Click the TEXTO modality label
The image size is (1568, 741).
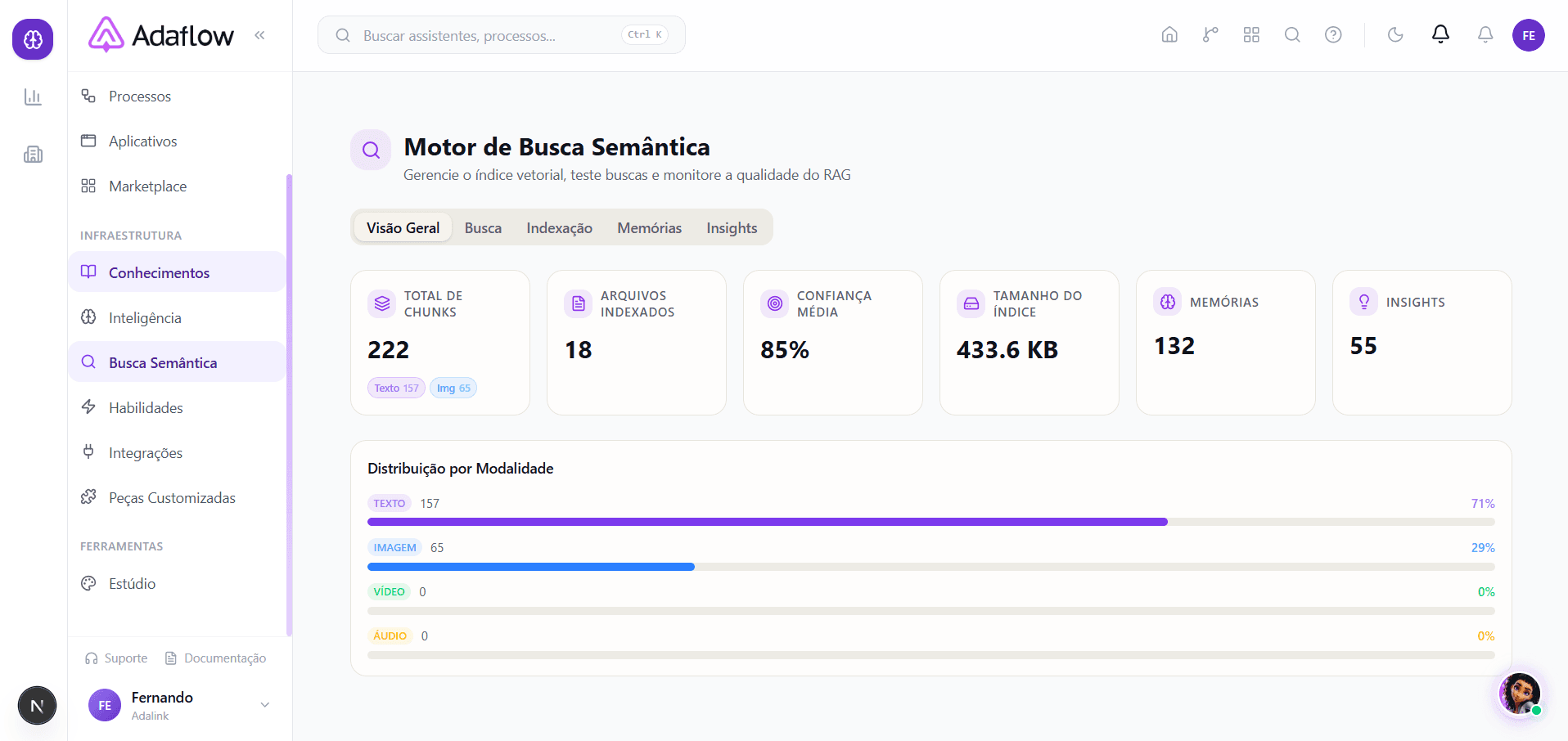pyautogui.click(x=390, y=503)
